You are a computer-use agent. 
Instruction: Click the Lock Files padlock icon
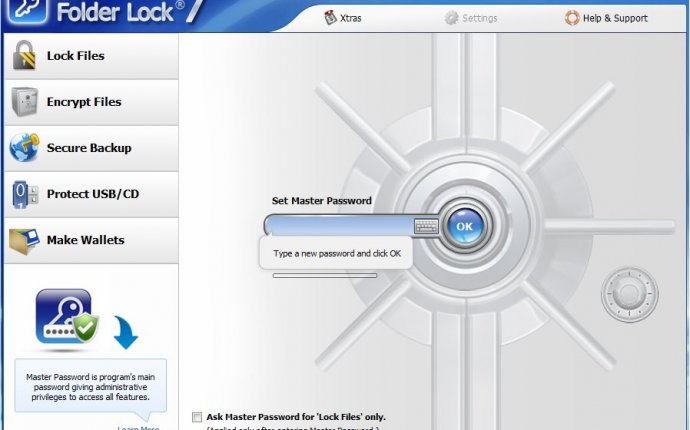(x=24, y=55)
